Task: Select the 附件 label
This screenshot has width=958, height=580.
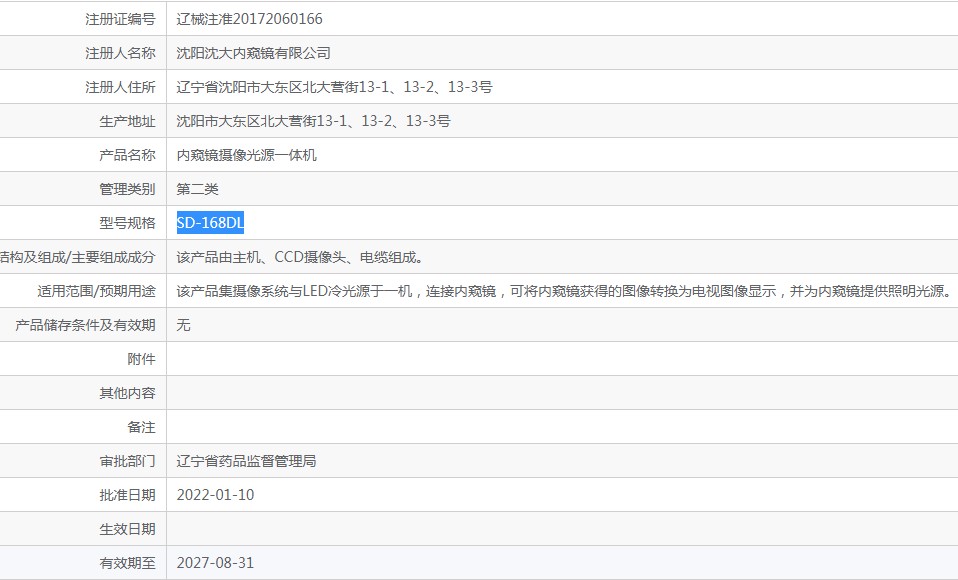Action: (x=141, y=359)
